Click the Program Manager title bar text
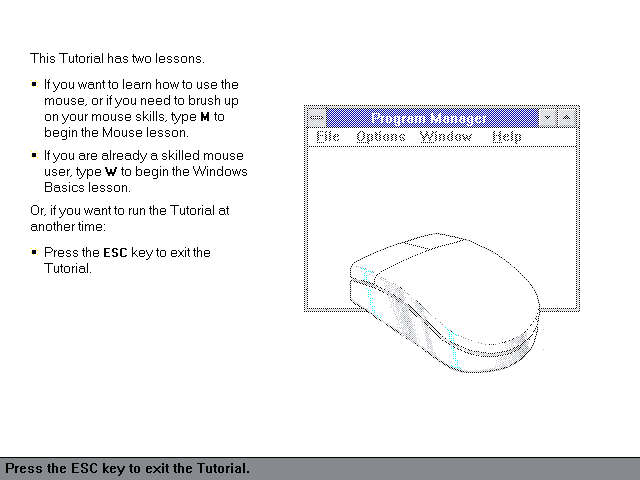 430,118
